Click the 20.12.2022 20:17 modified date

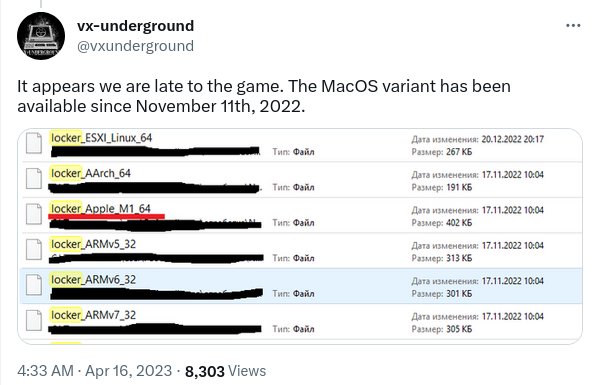[513, 139]
